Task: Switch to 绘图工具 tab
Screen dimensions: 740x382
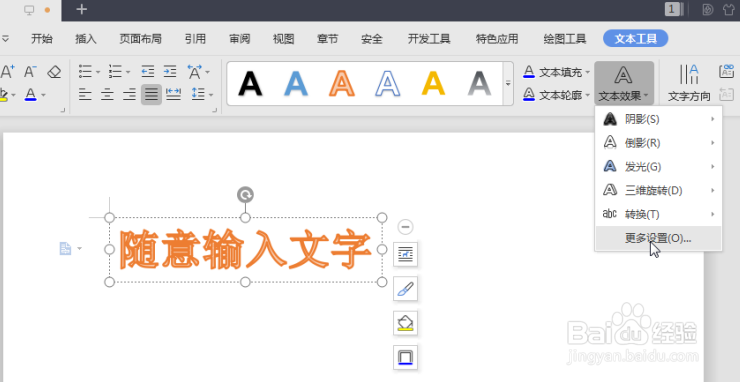Action: 565,39
